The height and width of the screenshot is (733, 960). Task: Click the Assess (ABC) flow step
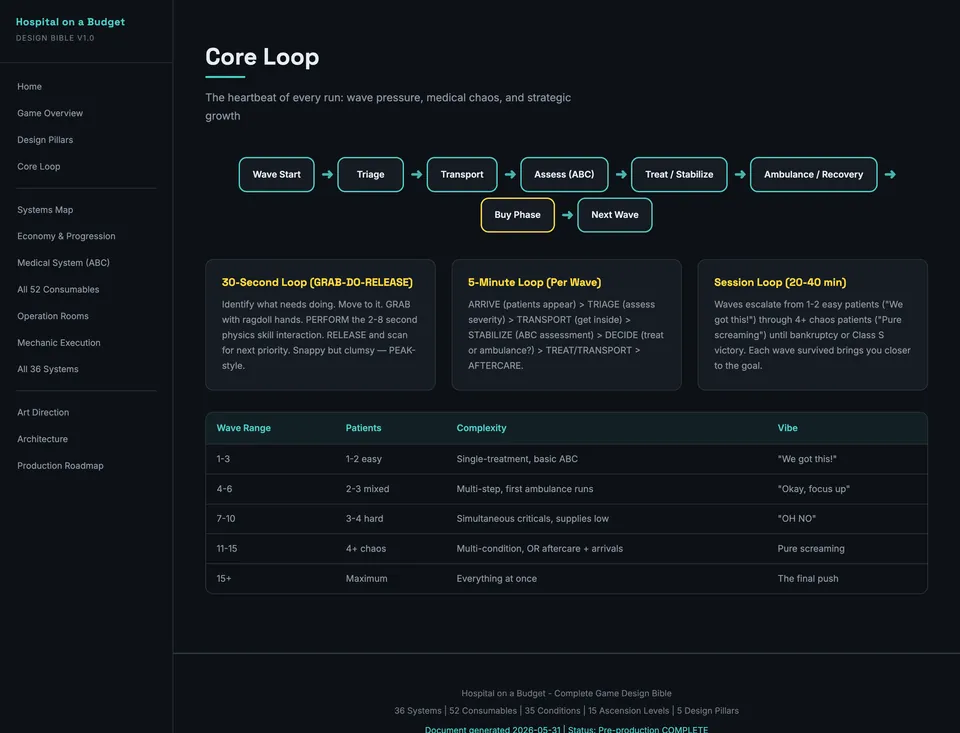564,175
